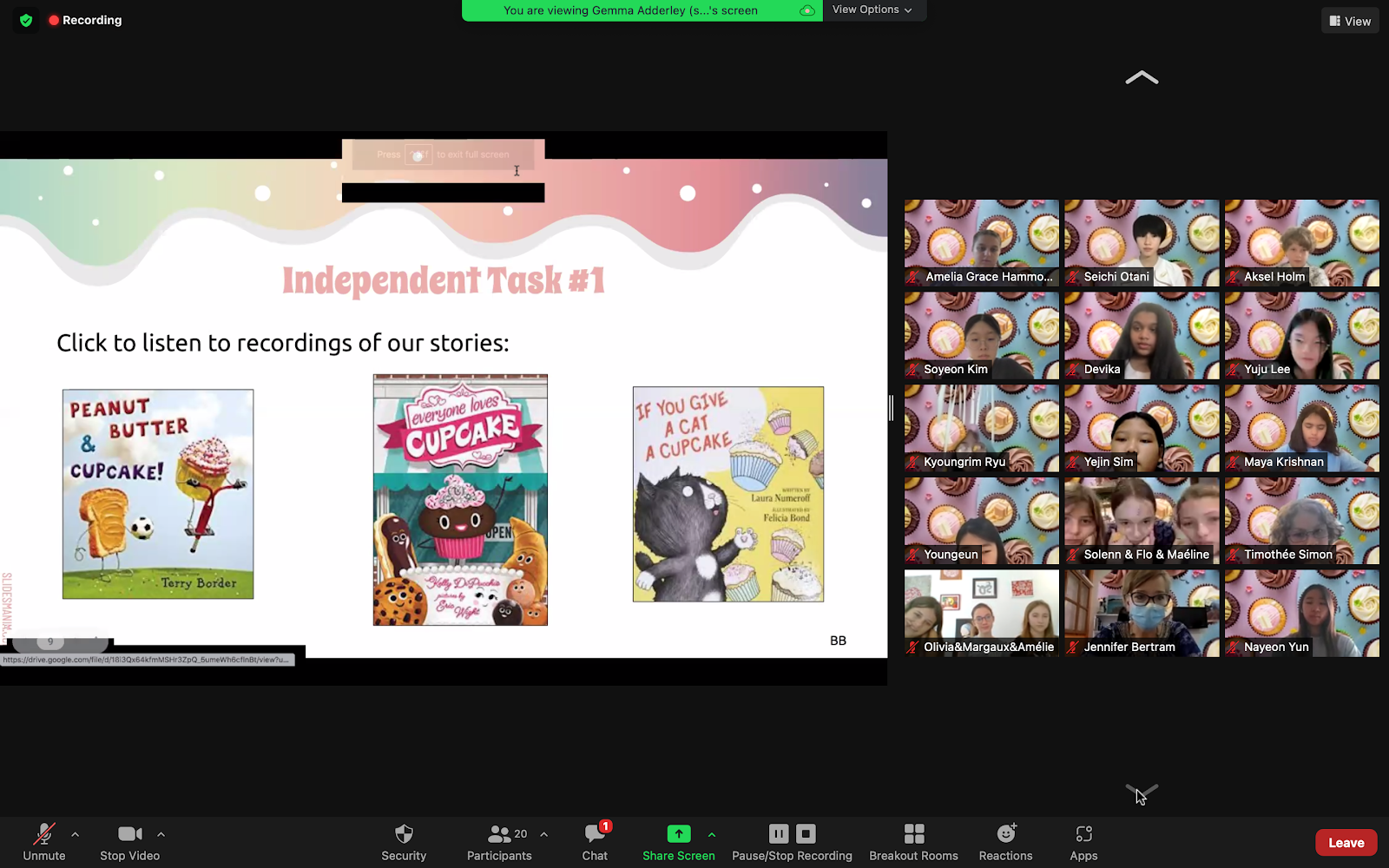Click muted mic icon on Youngeun's tile
The image size is (1389, 868).
coord(913,555)
